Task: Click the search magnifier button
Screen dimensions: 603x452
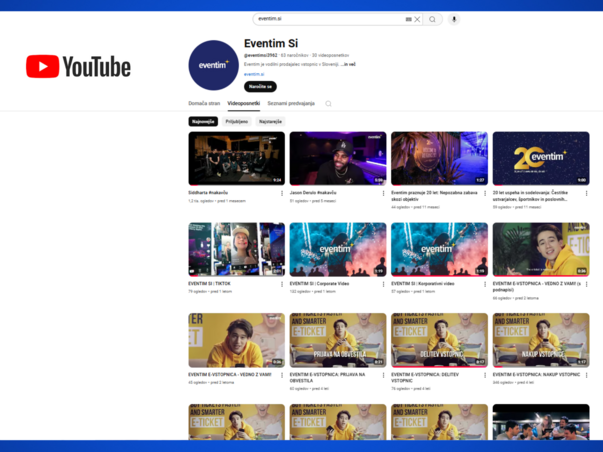Action: point(432,19)
